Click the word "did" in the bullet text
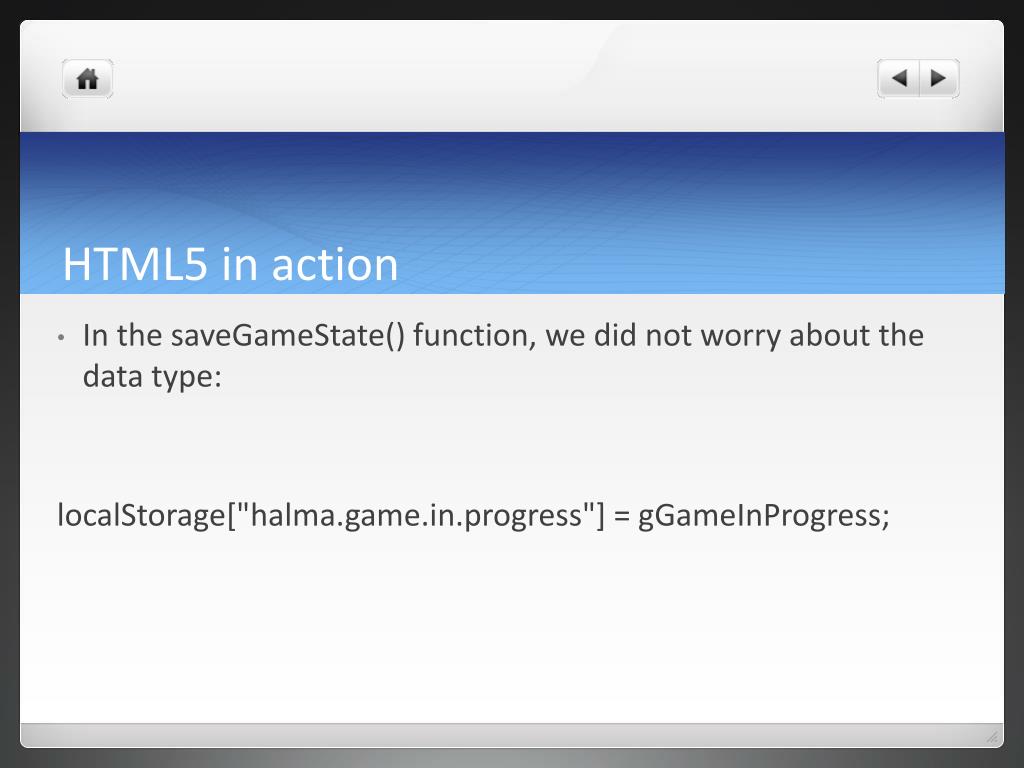1024x768 pixels. pyautogui.click(x=615, y=336)
